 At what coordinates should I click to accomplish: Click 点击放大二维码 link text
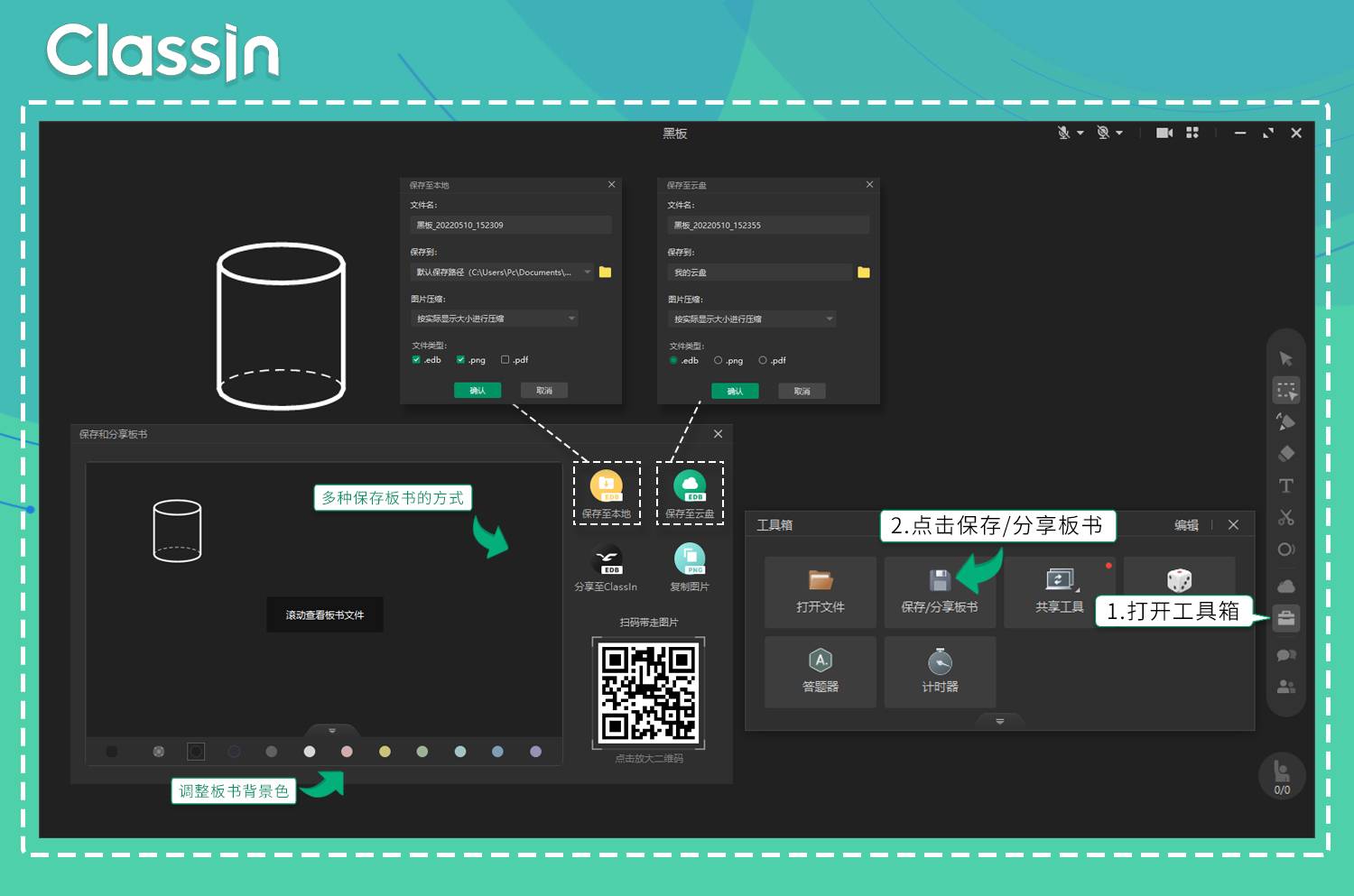649,759
